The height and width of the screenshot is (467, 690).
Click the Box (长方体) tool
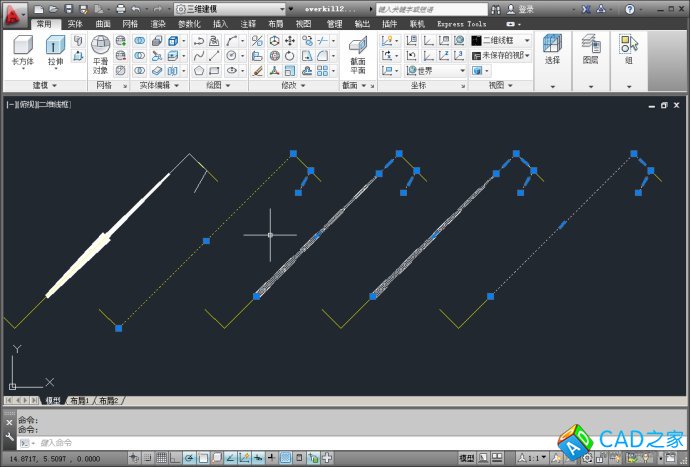pyautogui.click(x=22, y=50)
